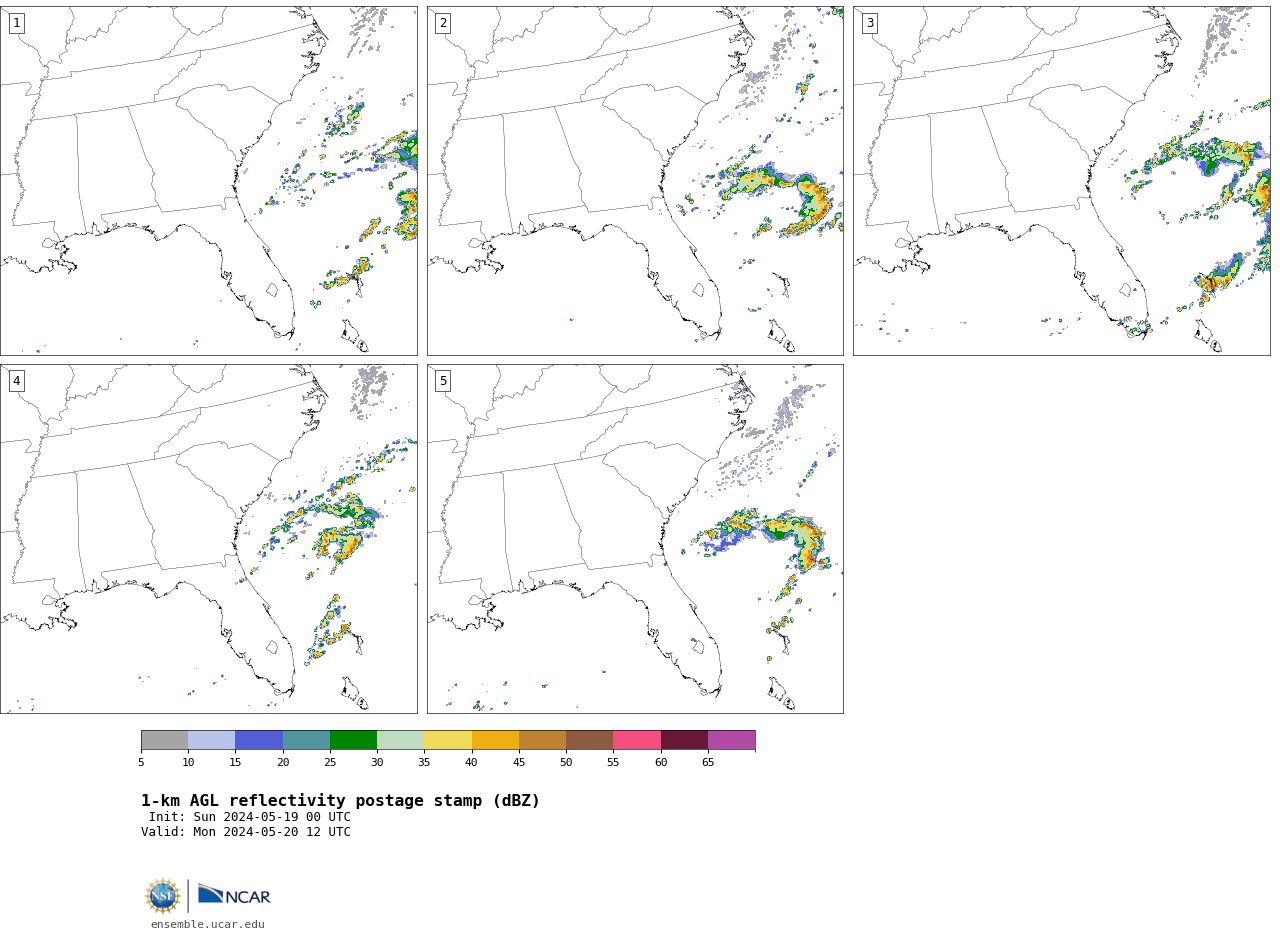Click the Init time line

click(250, 817)
